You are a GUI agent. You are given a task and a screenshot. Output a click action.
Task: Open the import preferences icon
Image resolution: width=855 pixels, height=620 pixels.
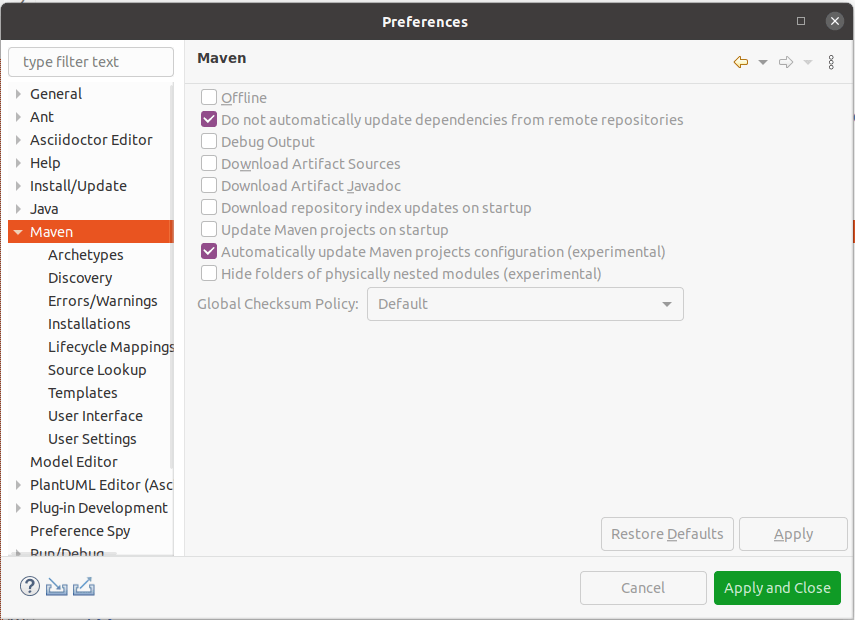[x=56, y=586]
